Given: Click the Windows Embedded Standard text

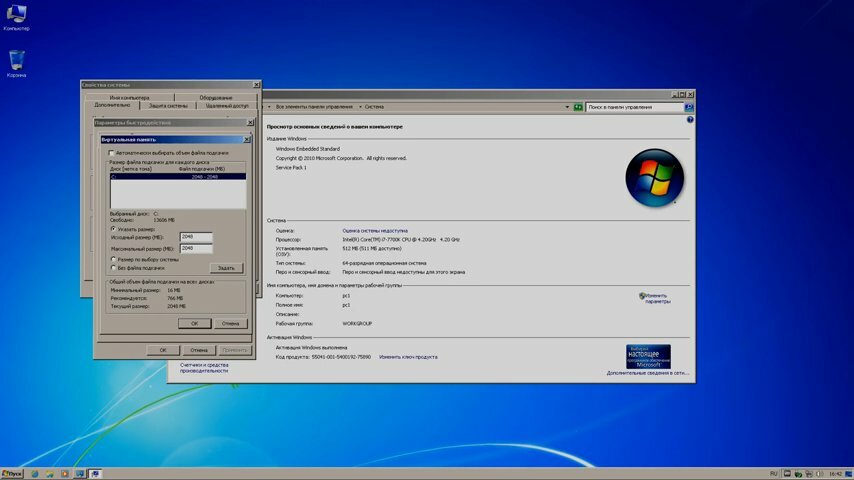Looking at the screenshot, I should (308, 149).
